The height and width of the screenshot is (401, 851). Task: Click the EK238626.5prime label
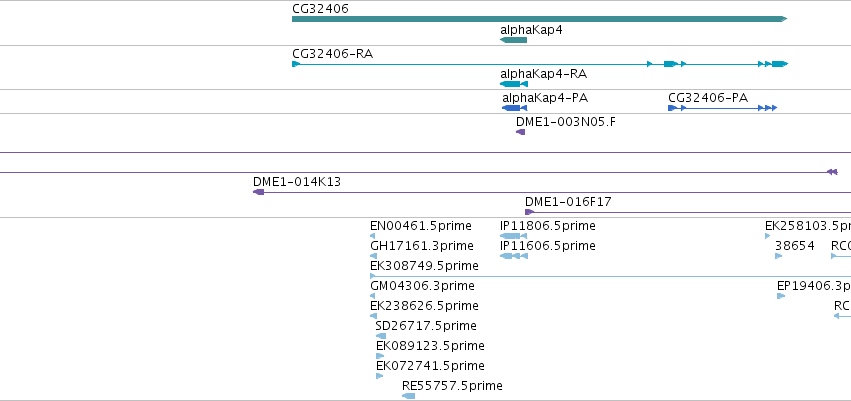[x=424, y=305]
